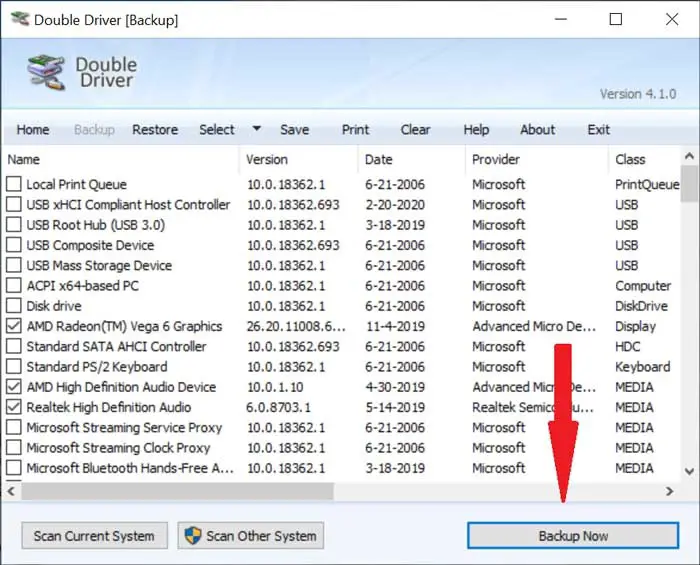Check Microsoft Streaming Service Proxy box
Screen dimensions: 700x565
(x=14, y=427)
